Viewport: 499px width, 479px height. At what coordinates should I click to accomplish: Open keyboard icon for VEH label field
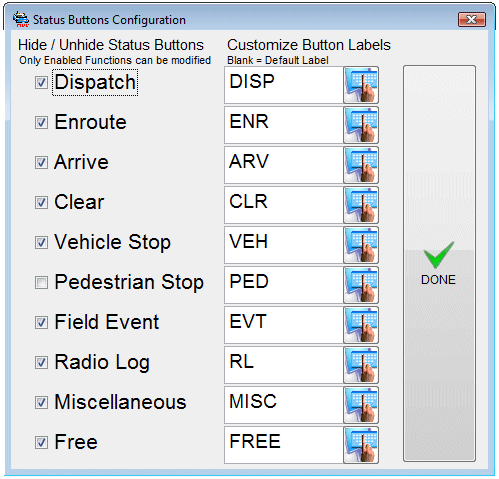[361, 245]
